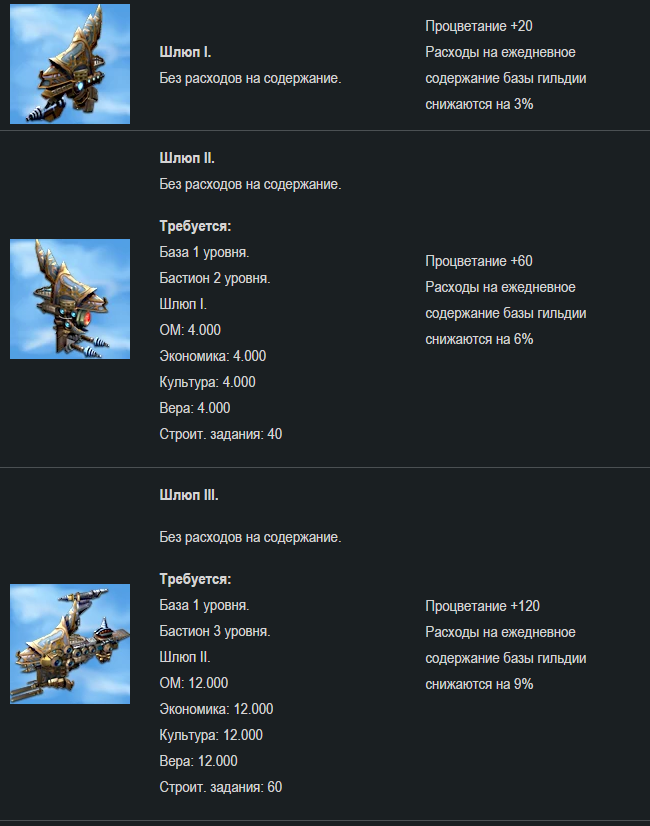Click 'Бастион 3 уровня.' requirement

215,631
